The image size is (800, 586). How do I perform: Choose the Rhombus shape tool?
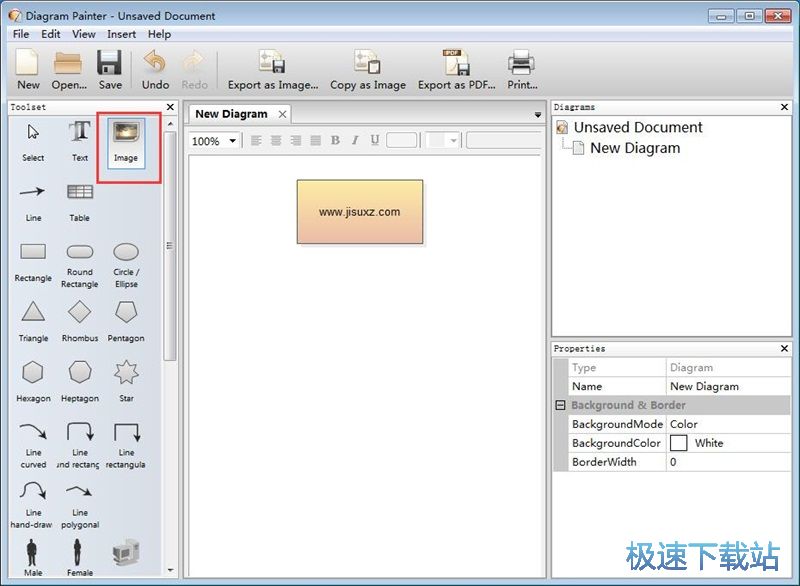pos(80,320)
